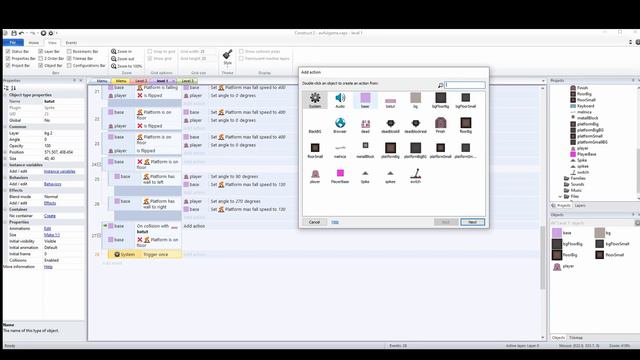Open the Level 2 tab

141,81
